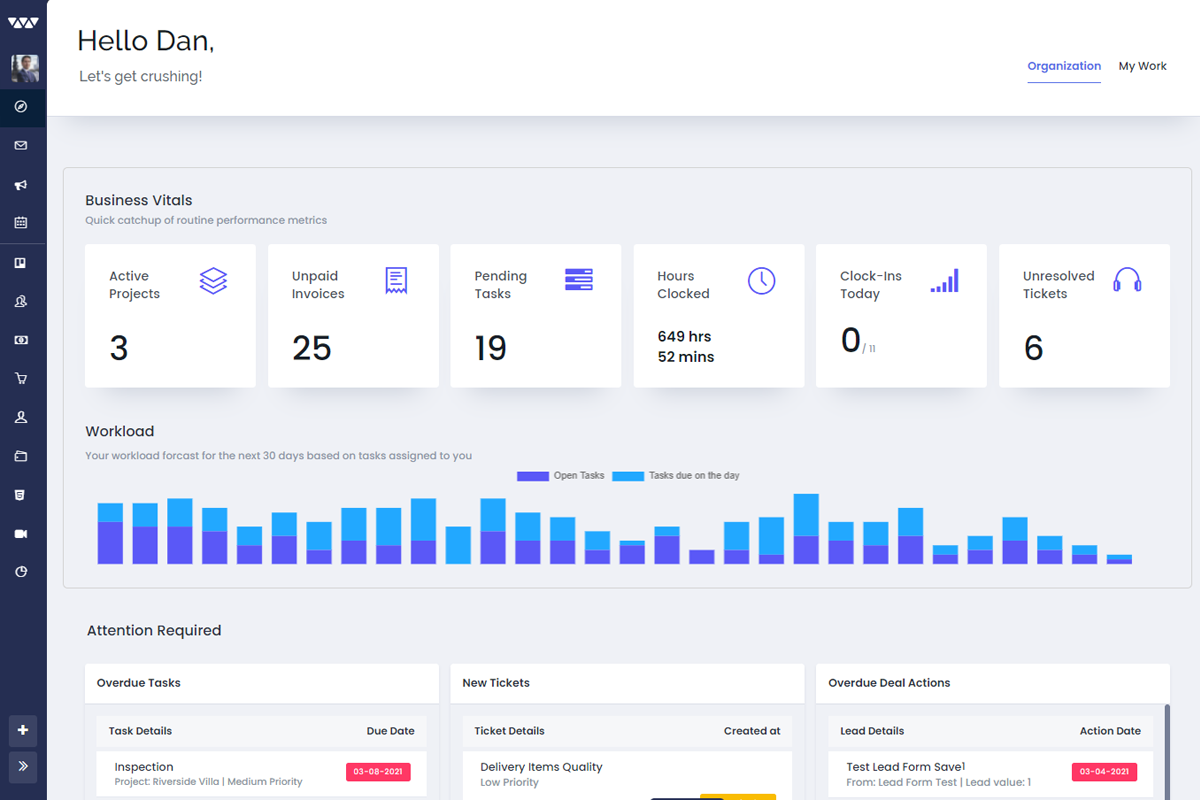Click Dan's profile picture in the sidebar
The height and width of the screenshot is (800, 1200).
(x=23, y=68)
